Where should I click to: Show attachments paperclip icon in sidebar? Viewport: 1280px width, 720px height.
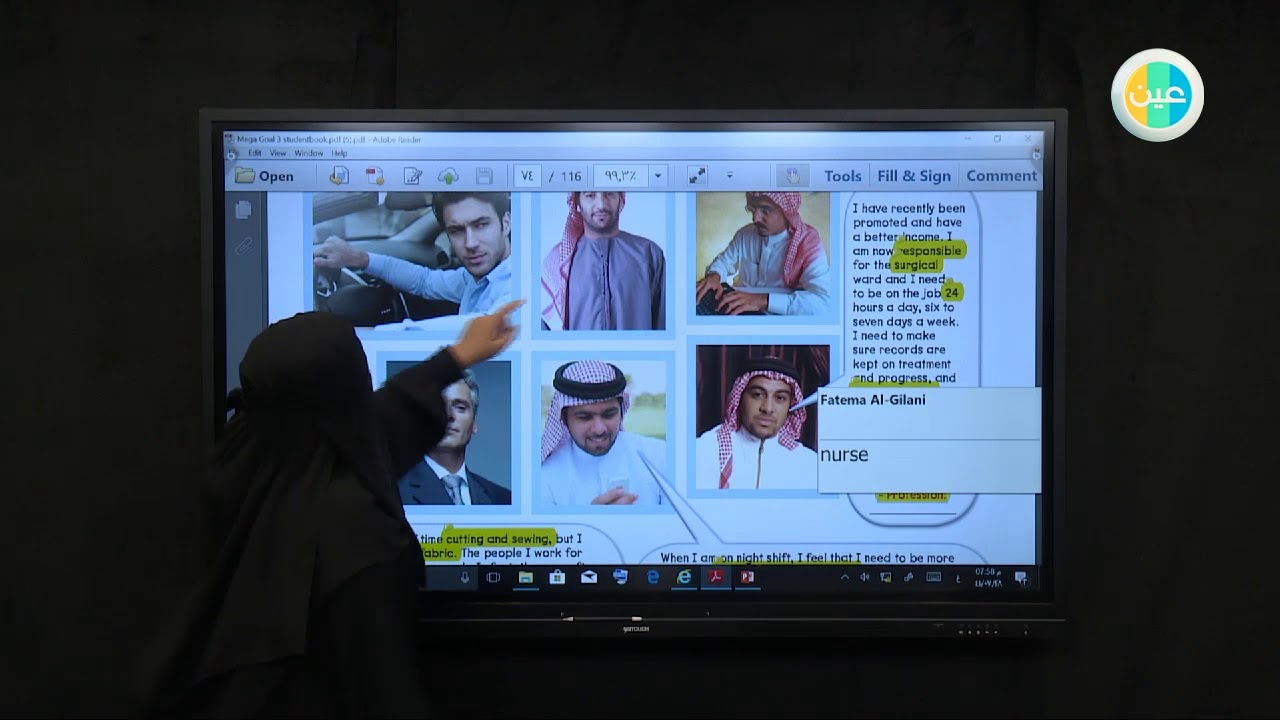pyautogui.click(x=243, y=246)
